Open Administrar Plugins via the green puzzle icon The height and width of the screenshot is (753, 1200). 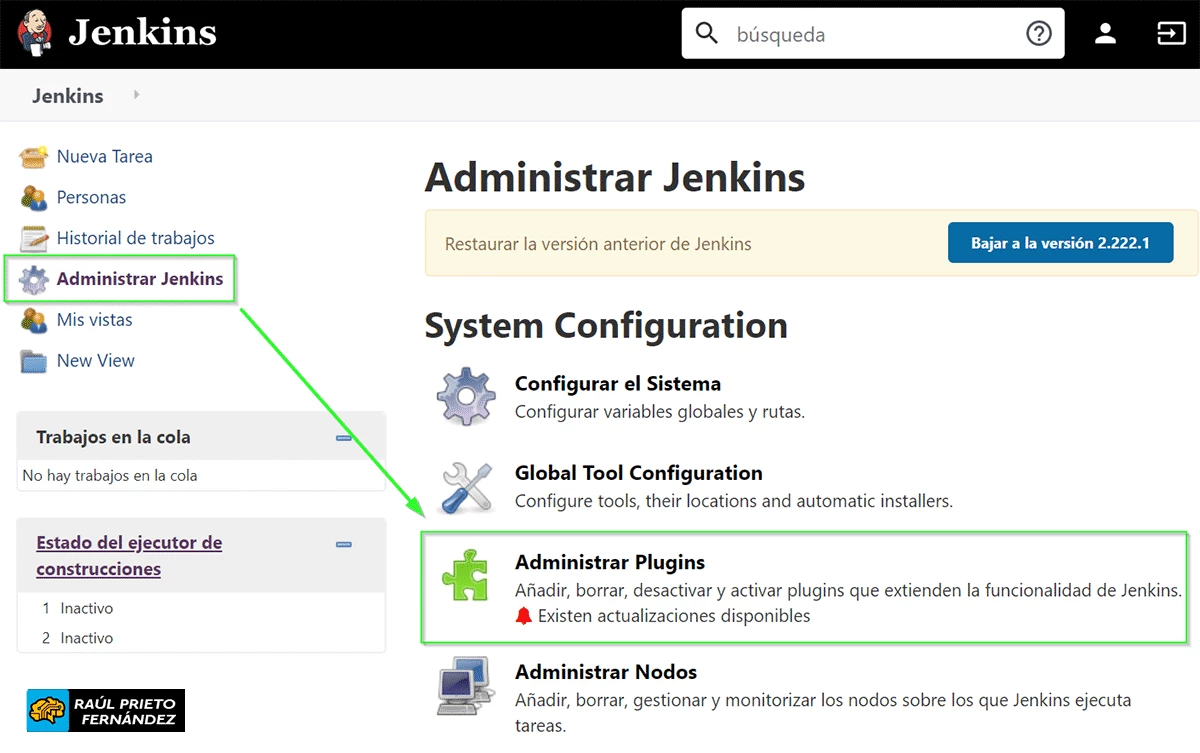pos(466,578)
